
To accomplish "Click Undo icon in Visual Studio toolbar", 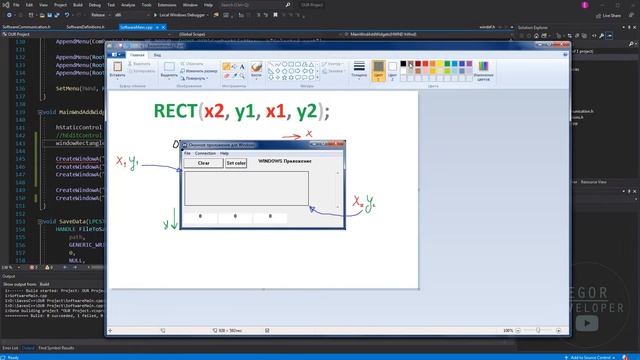I will (67, 15).
